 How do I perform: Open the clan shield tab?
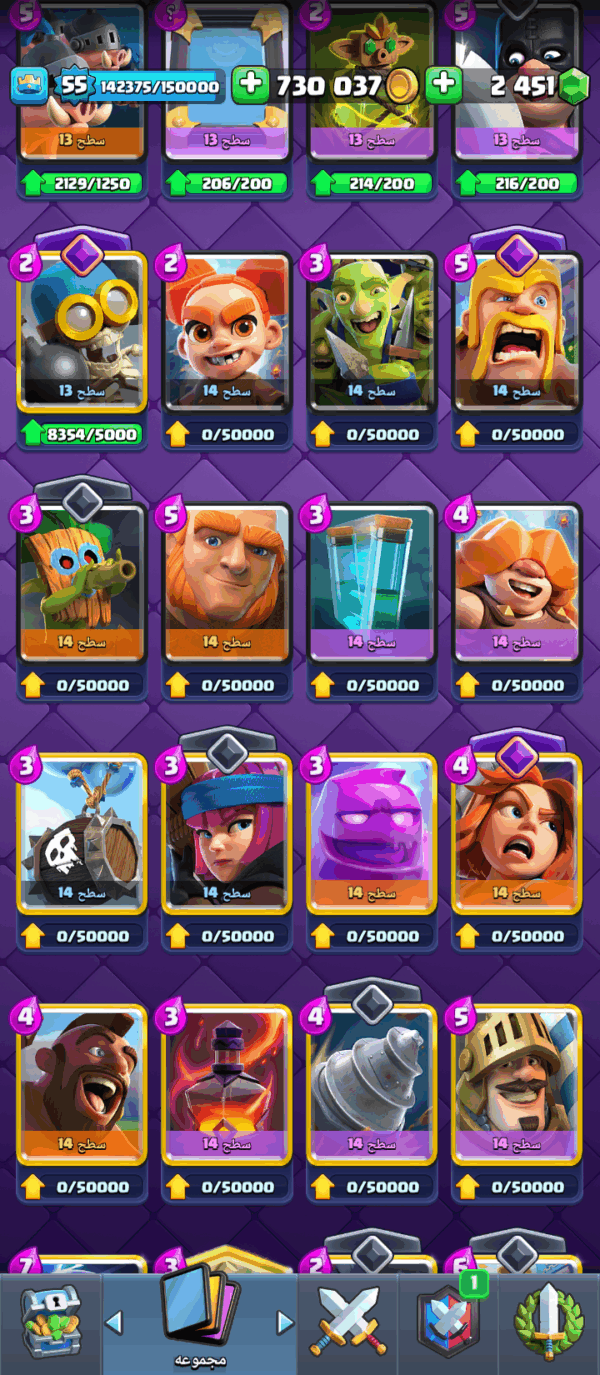449,1320
